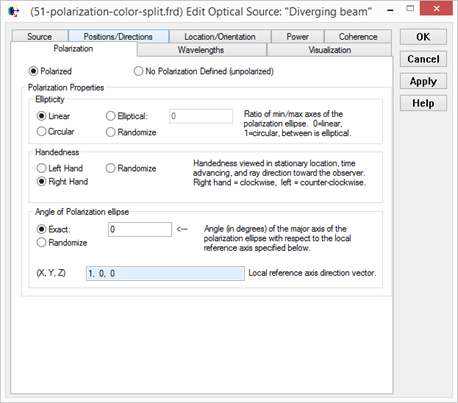Choose Randomize under Ellipticity

point(131,132)
